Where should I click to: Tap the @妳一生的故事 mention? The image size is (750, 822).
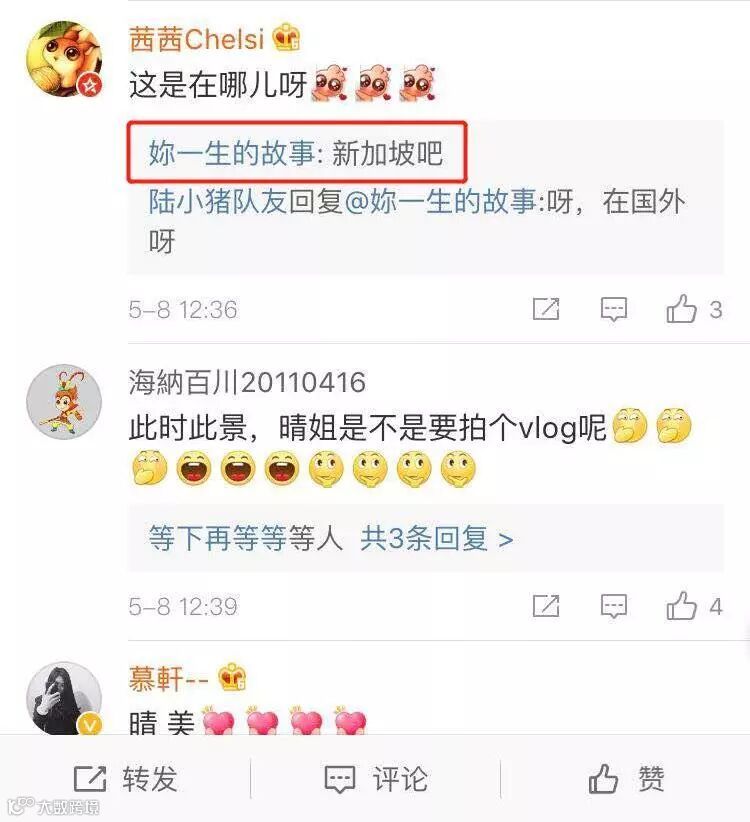[x=440, y=202]
